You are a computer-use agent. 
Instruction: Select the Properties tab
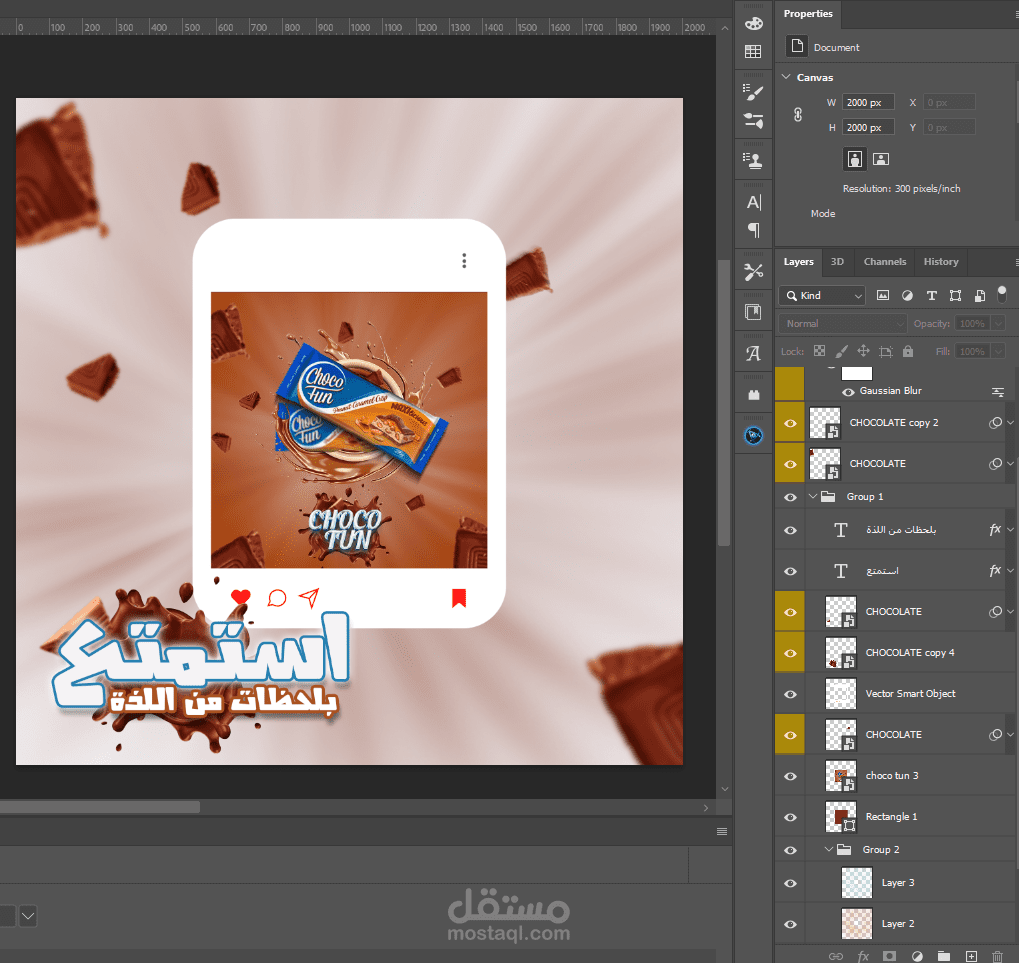click(808, 14)
